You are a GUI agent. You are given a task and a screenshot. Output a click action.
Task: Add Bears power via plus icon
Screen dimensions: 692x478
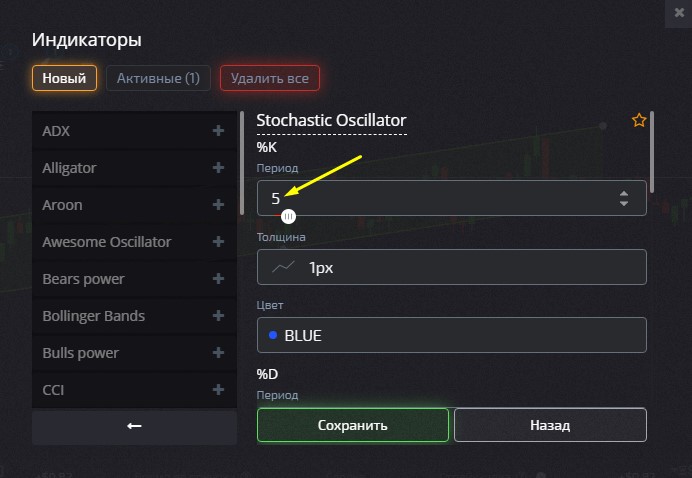[x=218, y=279]
